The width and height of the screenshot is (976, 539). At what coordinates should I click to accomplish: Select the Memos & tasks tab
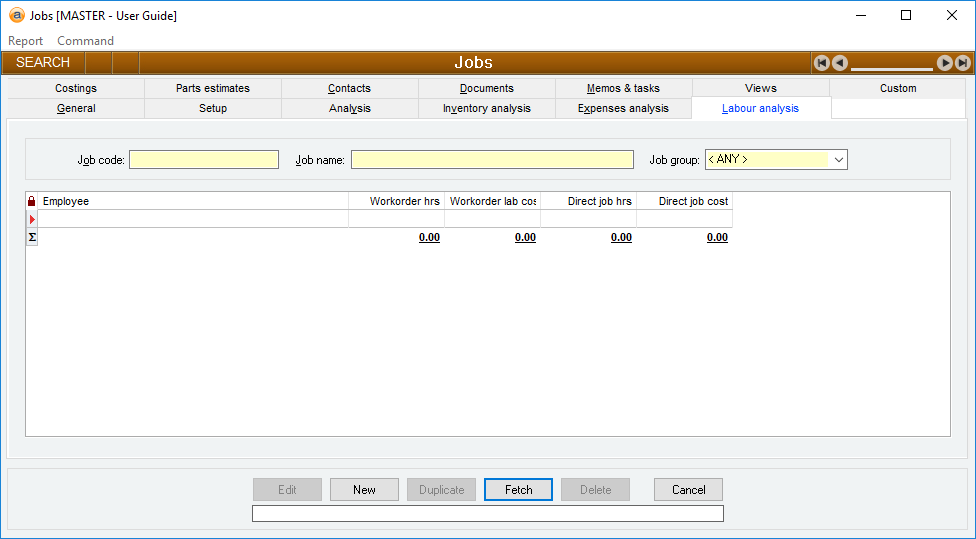pyautogui.click(x=623, y=88)
